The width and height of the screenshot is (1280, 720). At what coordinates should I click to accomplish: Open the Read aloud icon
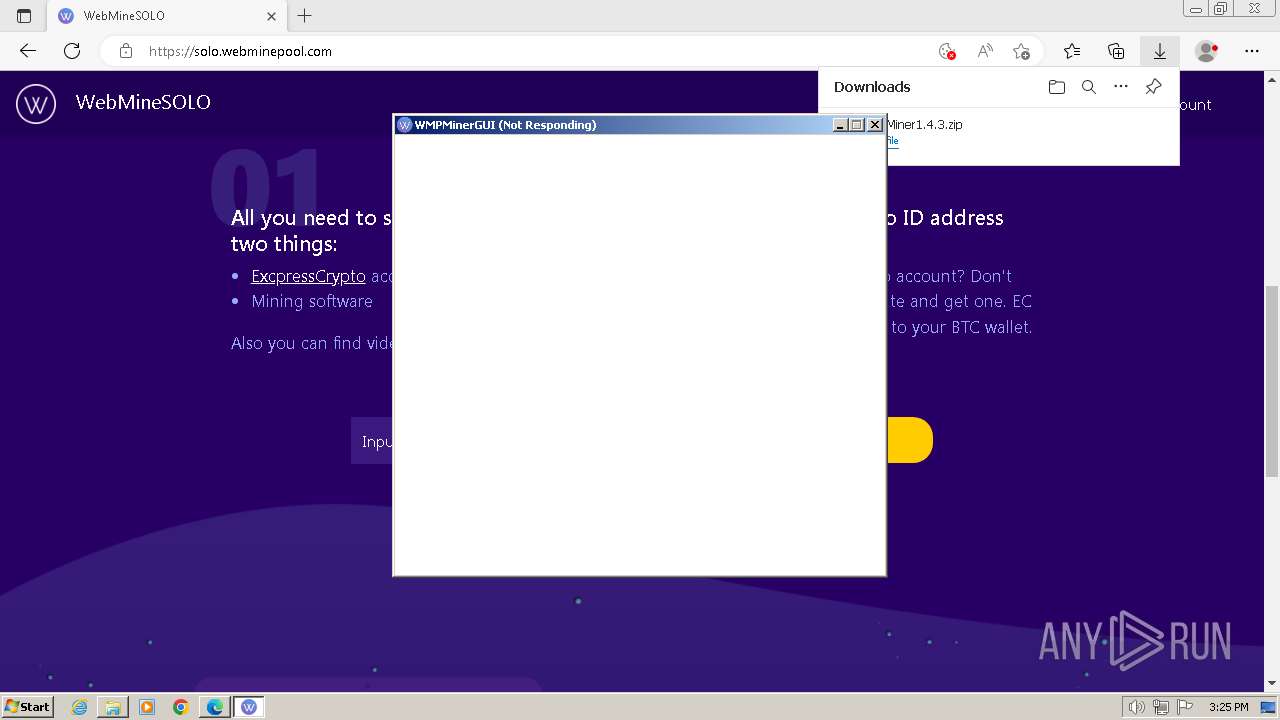tap(985, 51)
